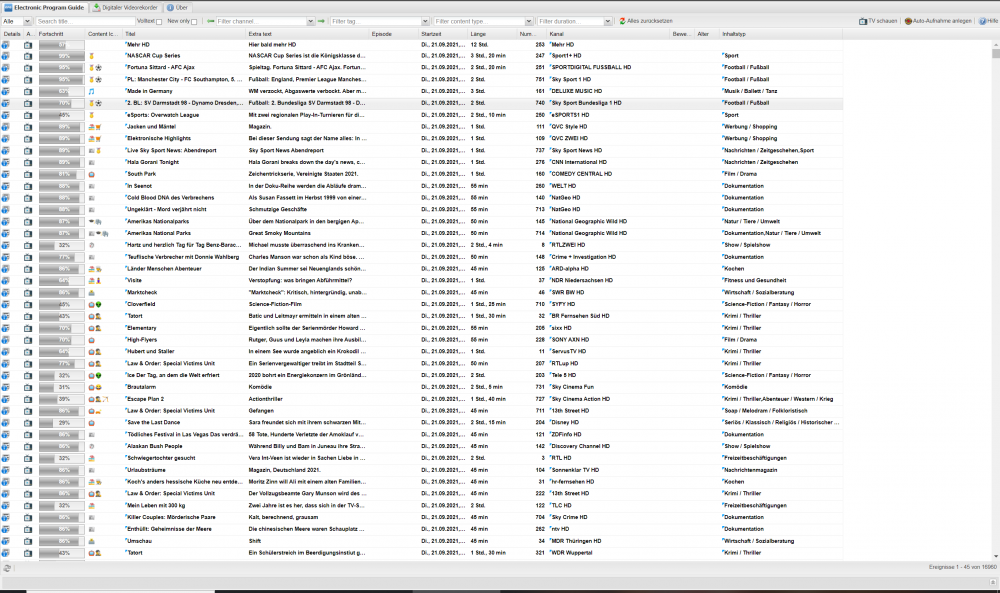Click in the Search title field
The width and height of the screenshot is (1000, 593).
tap(85, 21)
